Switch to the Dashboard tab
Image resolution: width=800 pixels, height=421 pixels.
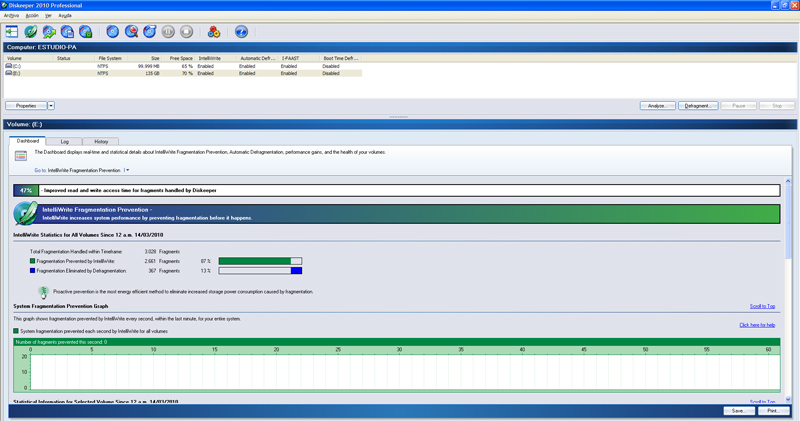28,141
